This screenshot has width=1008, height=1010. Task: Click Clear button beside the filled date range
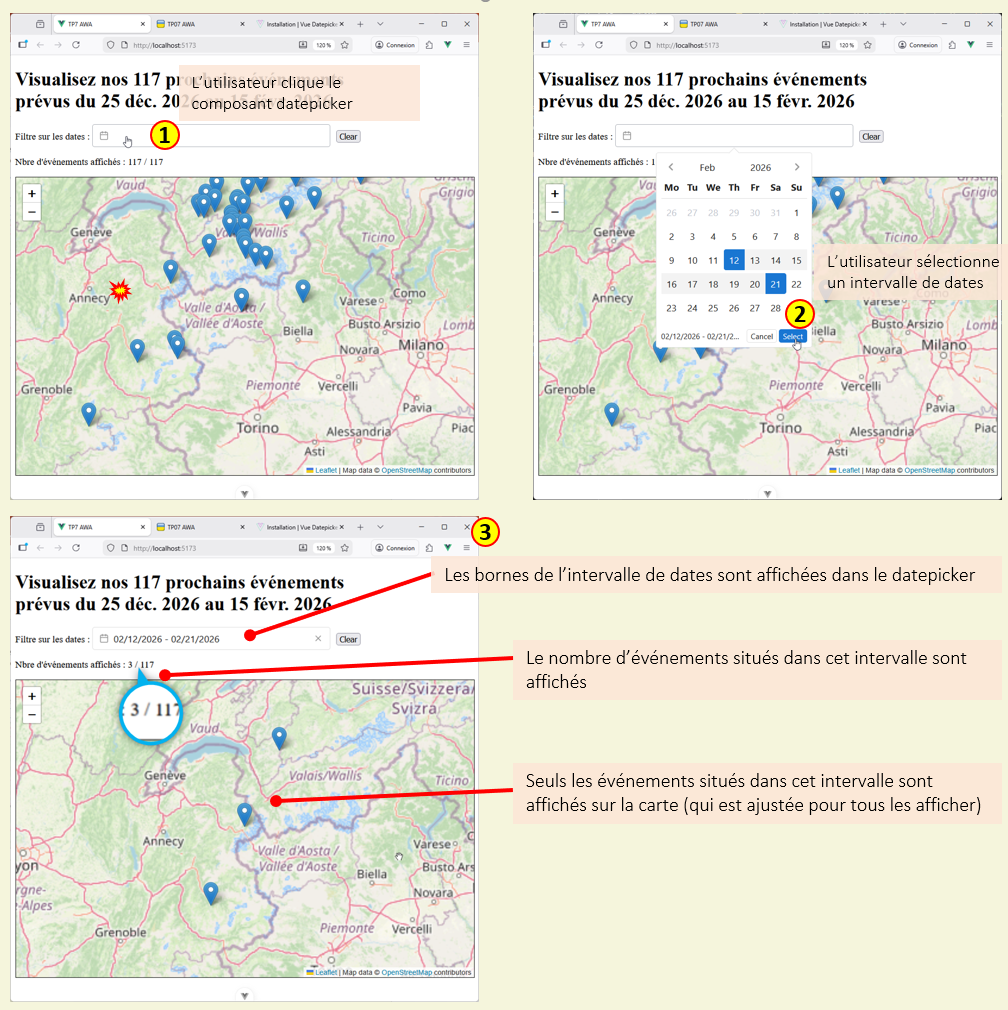click(347, 640)
